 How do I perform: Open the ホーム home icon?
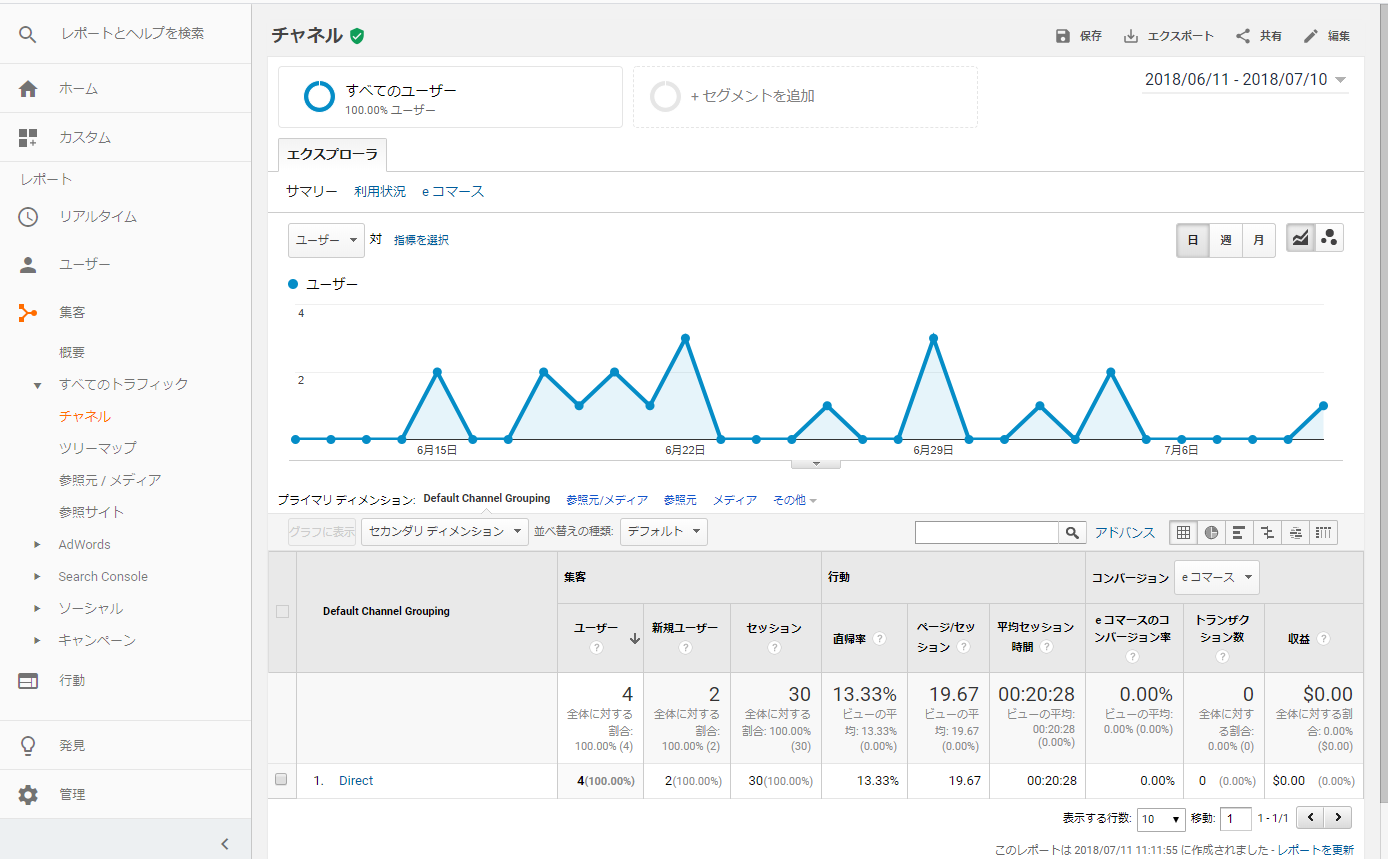tap(28, 89)
